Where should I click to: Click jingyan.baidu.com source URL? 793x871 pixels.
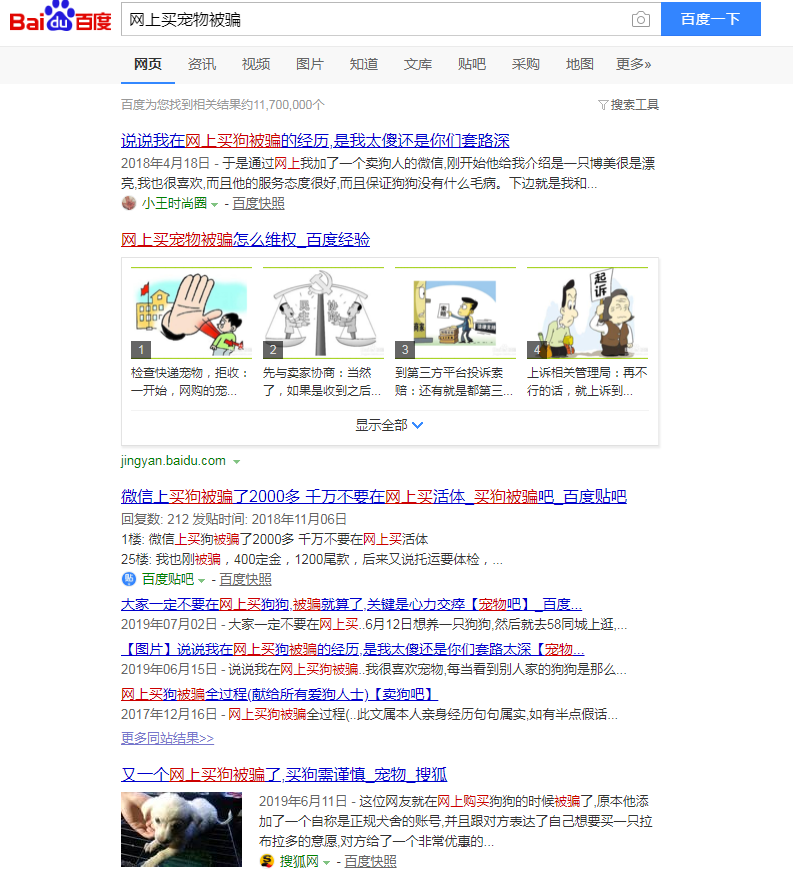173,460
